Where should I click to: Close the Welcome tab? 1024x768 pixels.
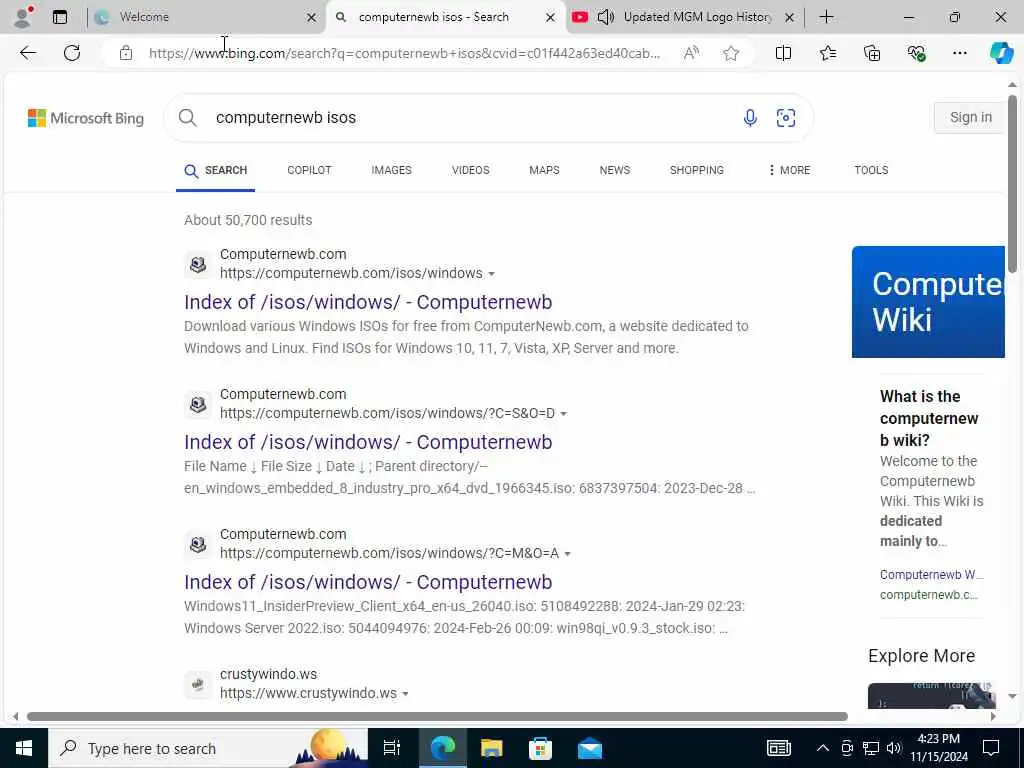coord(312,18)
